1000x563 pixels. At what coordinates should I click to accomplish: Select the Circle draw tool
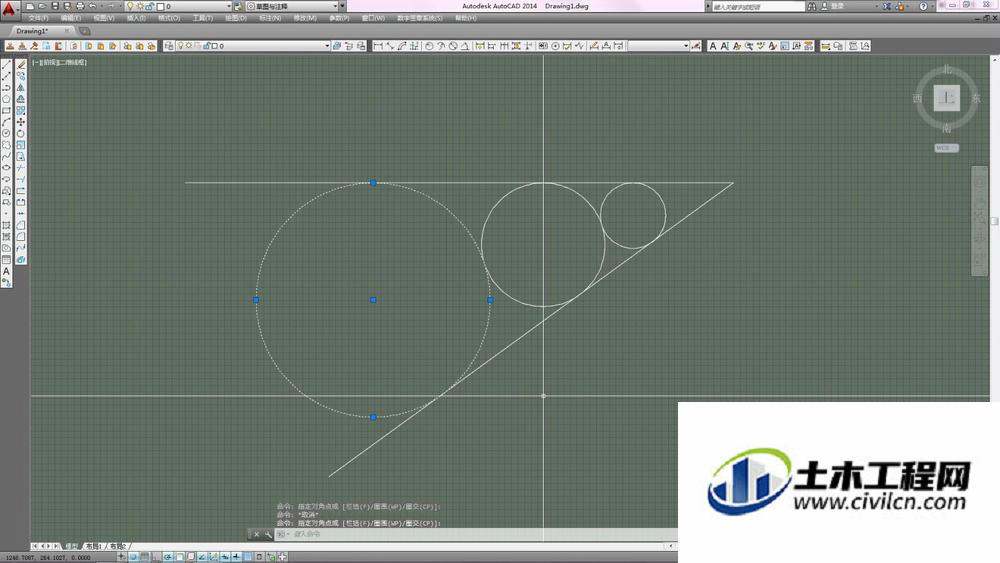point(6,133)
